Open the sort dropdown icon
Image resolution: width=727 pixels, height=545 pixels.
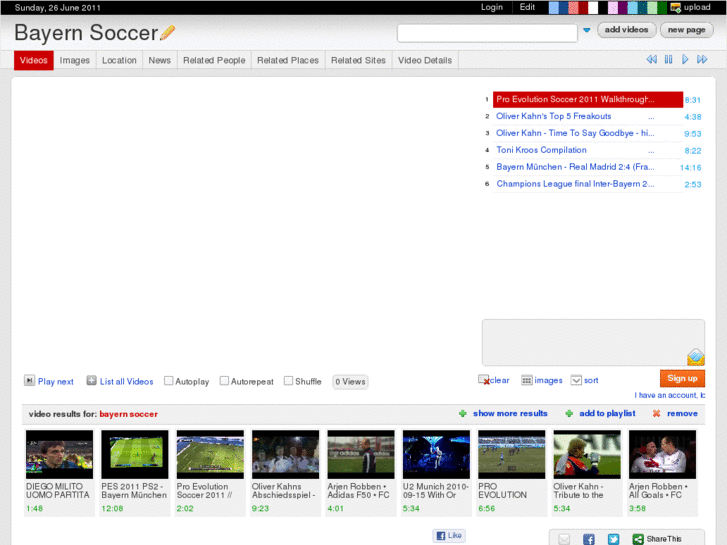coord(576,380)
